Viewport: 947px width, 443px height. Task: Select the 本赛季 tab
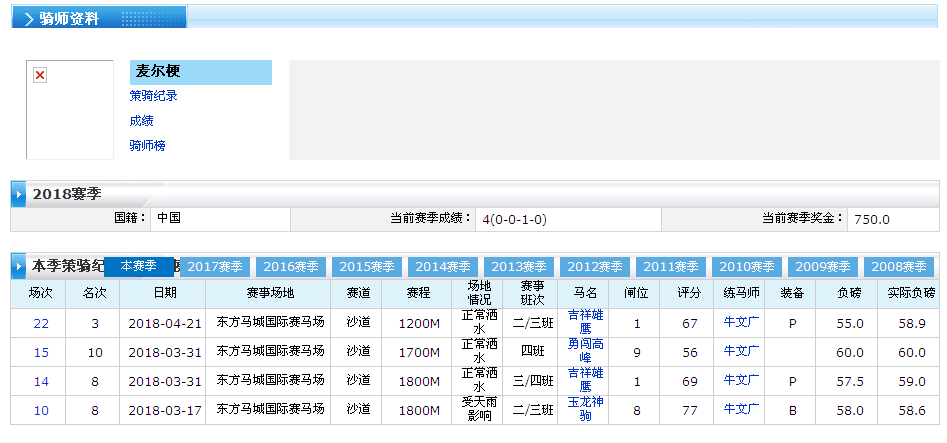[139, 266]
